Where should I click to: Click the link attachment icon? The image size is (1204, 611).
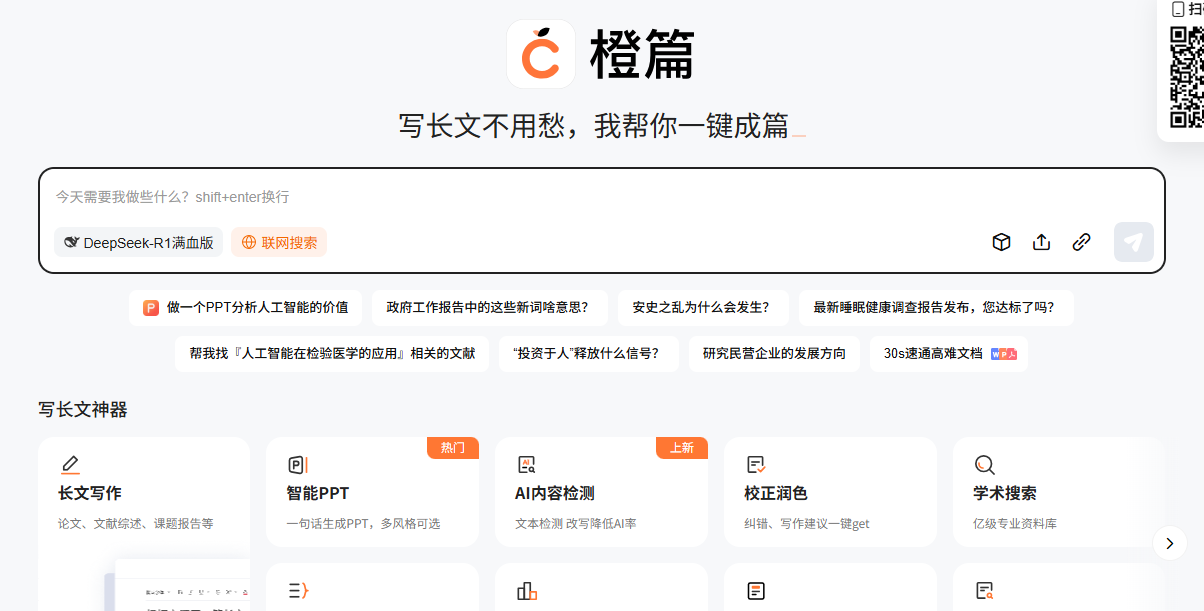pos(1081,242)
